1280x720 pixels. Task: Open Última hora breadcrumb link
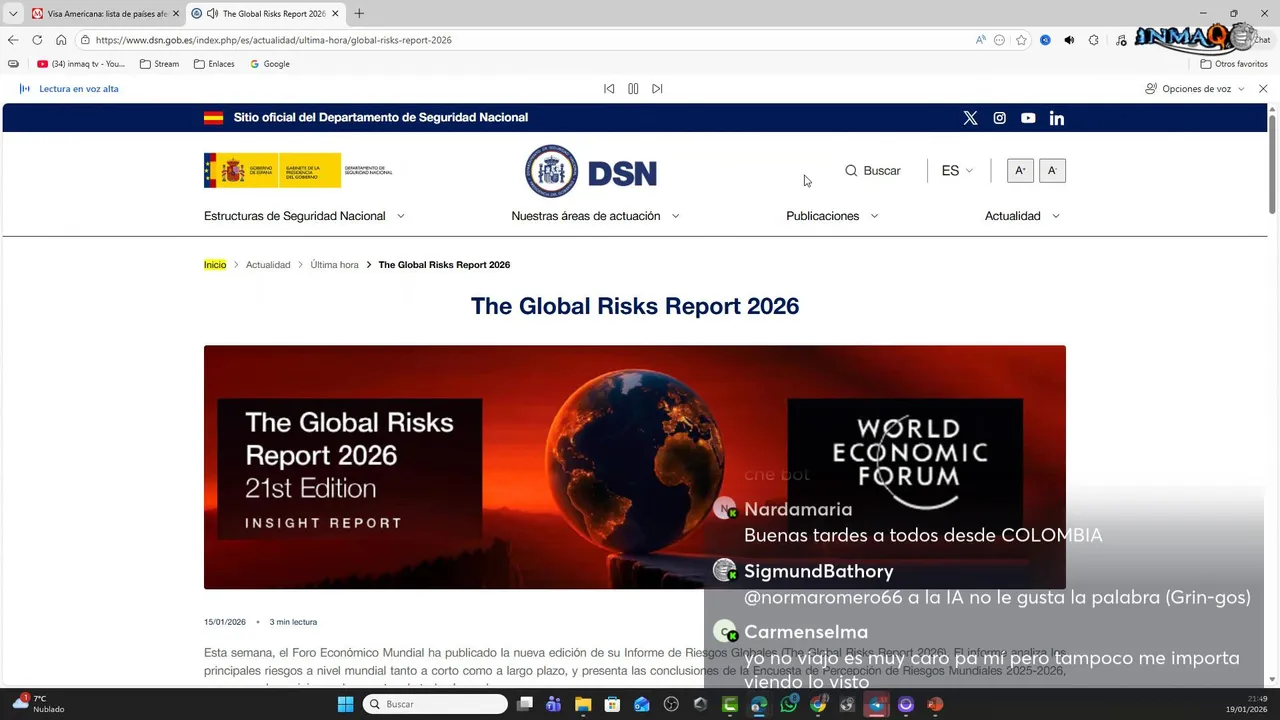(334, 265)
